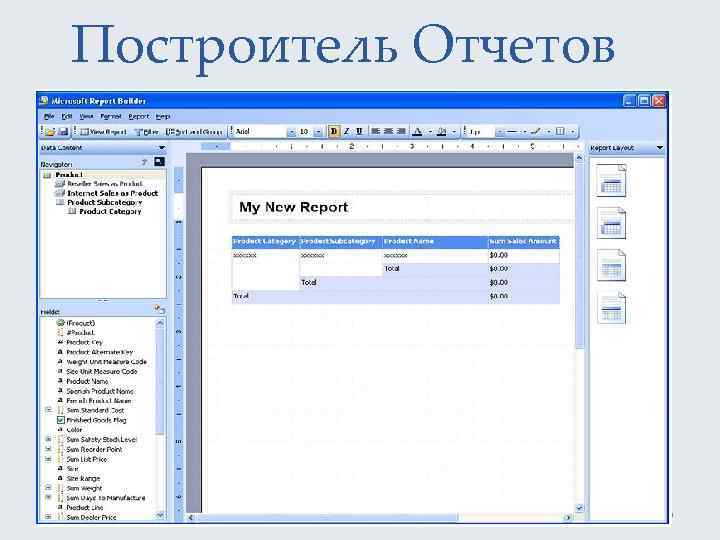Click the Navigator dark square icon
The width and height of the screenshot is (720, 540).
159,162
